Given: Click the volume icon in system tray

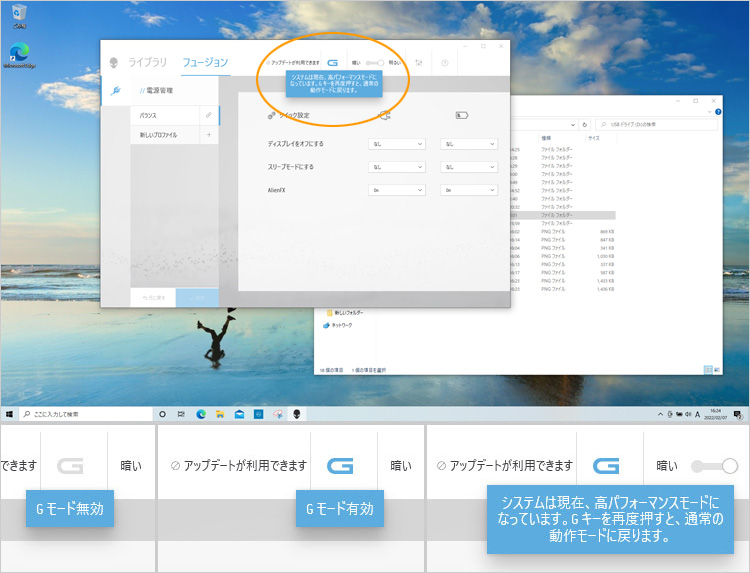Looking at the screenshot, I should click(x=688, y=414).
